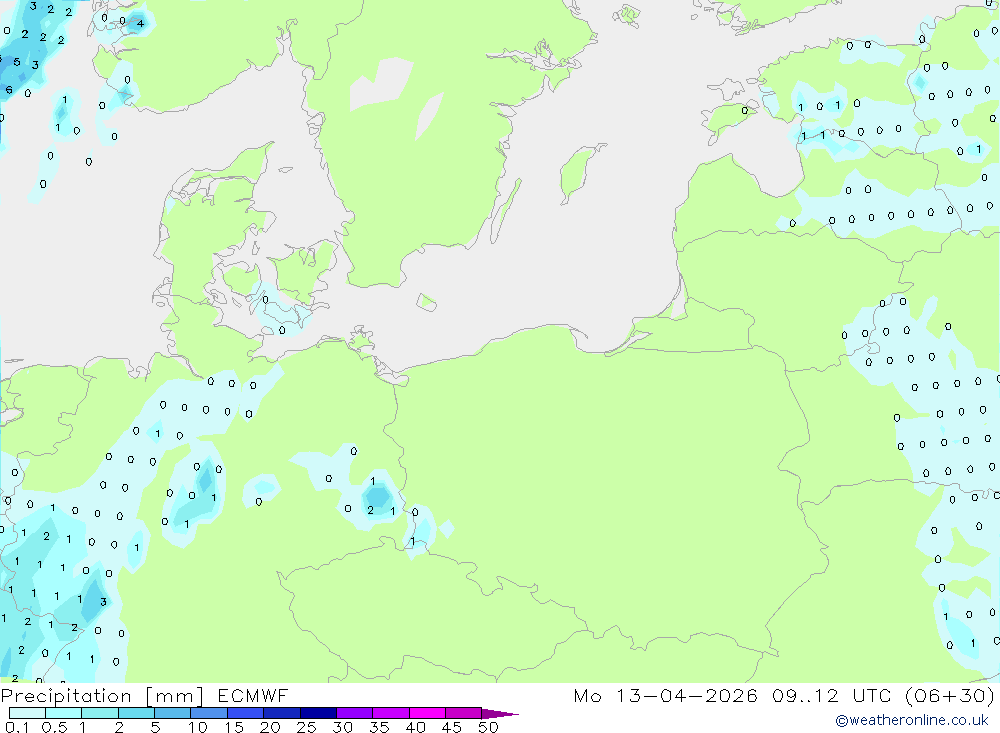Select the 'ECMWF' model label
Image resolution: width=1000 pixels, height=733 pixels.
click(x=253, y=695)
